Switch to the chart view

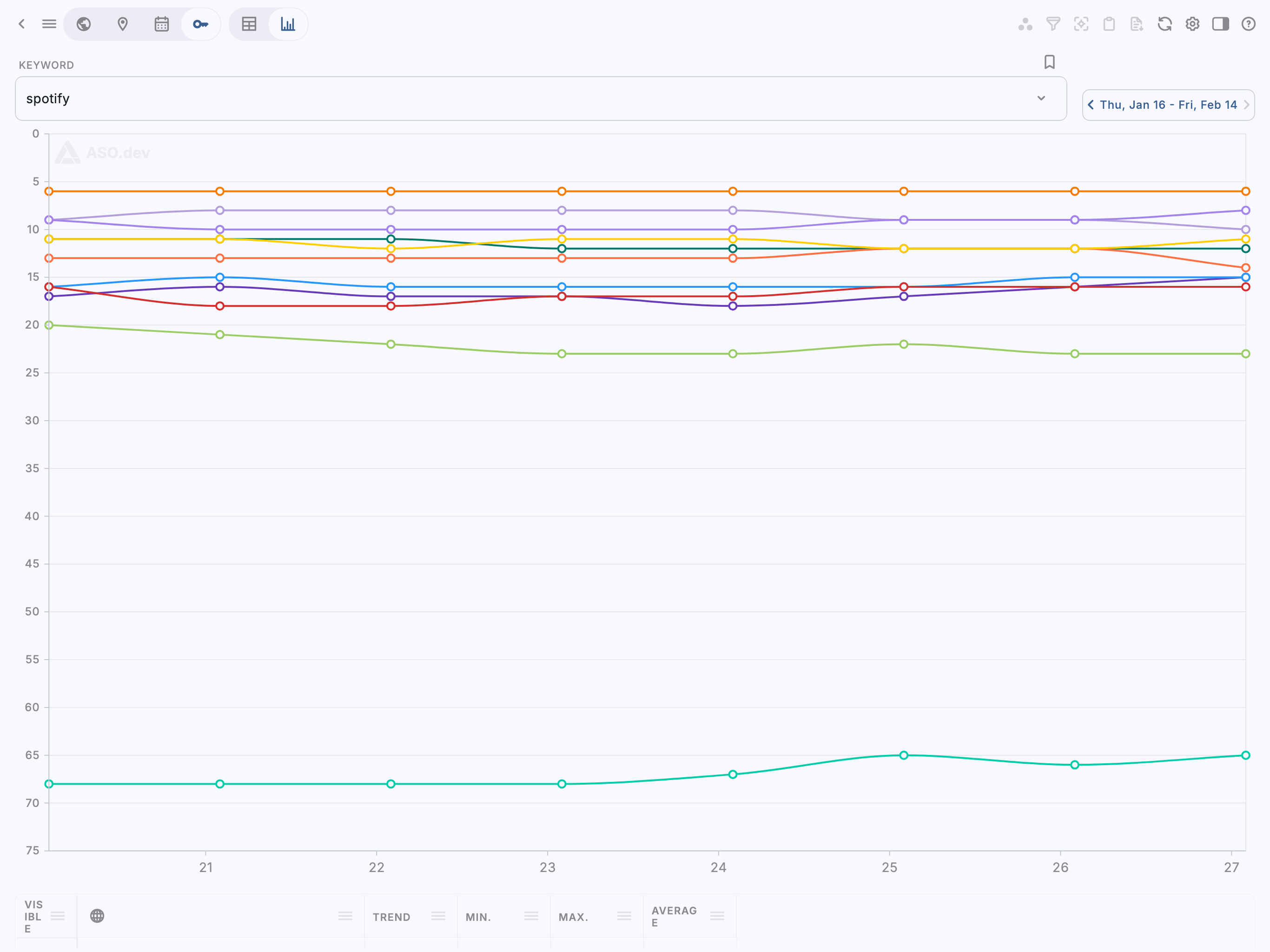288,24
